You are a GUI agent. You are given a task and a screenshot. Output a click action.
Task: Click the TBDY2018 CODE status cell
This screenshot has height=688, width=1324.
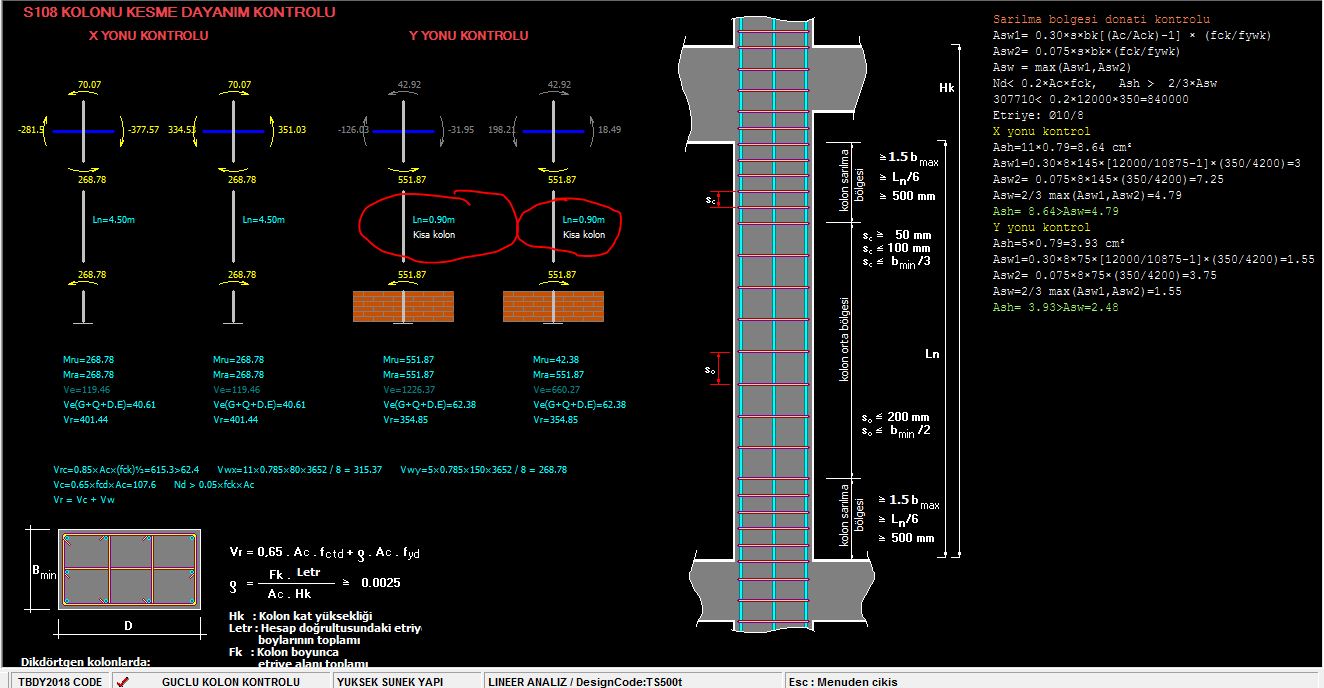click(61, 681)
